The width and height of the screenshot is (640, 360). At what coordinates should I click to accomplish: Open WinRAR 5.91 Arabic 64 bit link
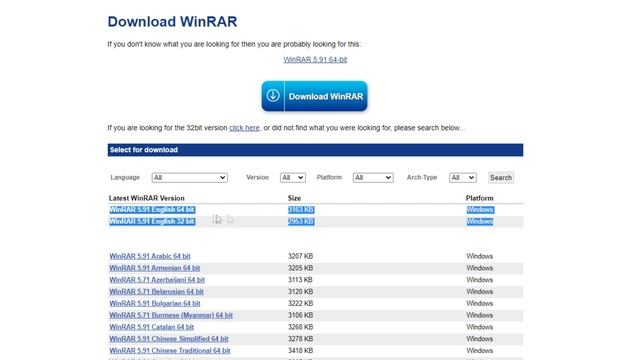tap(150, 256)
